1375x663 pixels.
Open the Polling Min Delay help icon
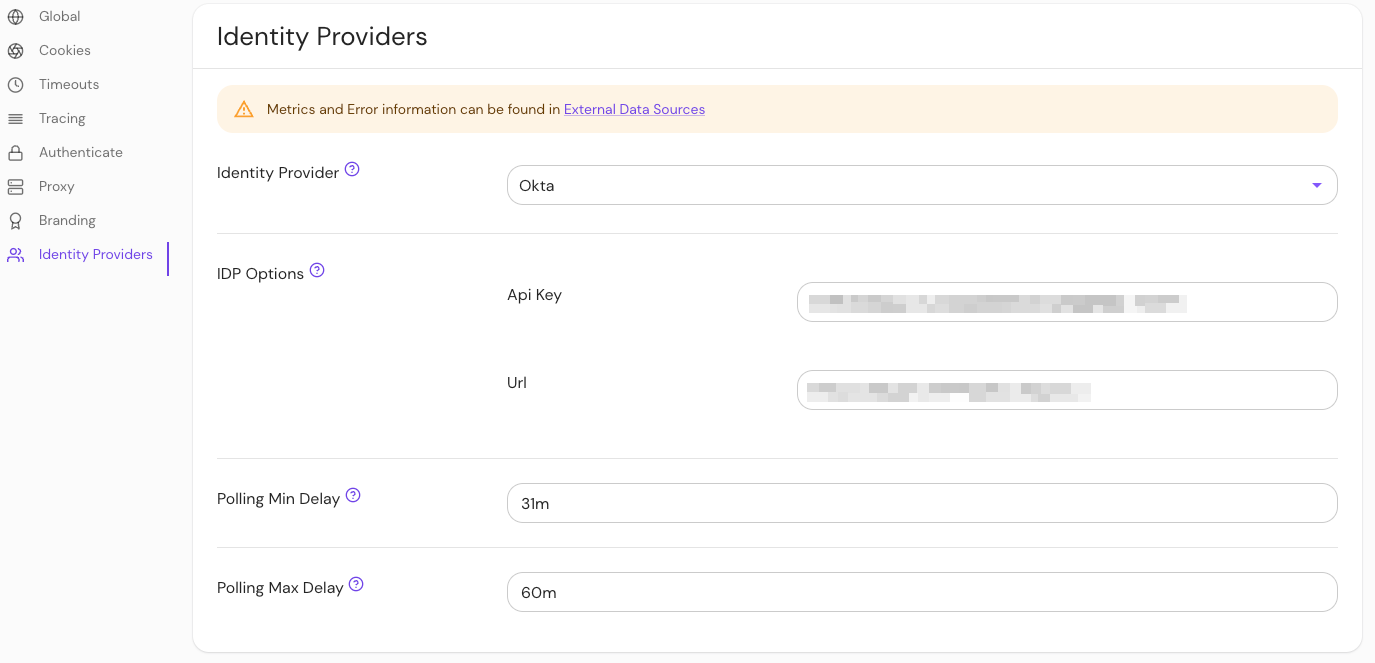(352, 494)
